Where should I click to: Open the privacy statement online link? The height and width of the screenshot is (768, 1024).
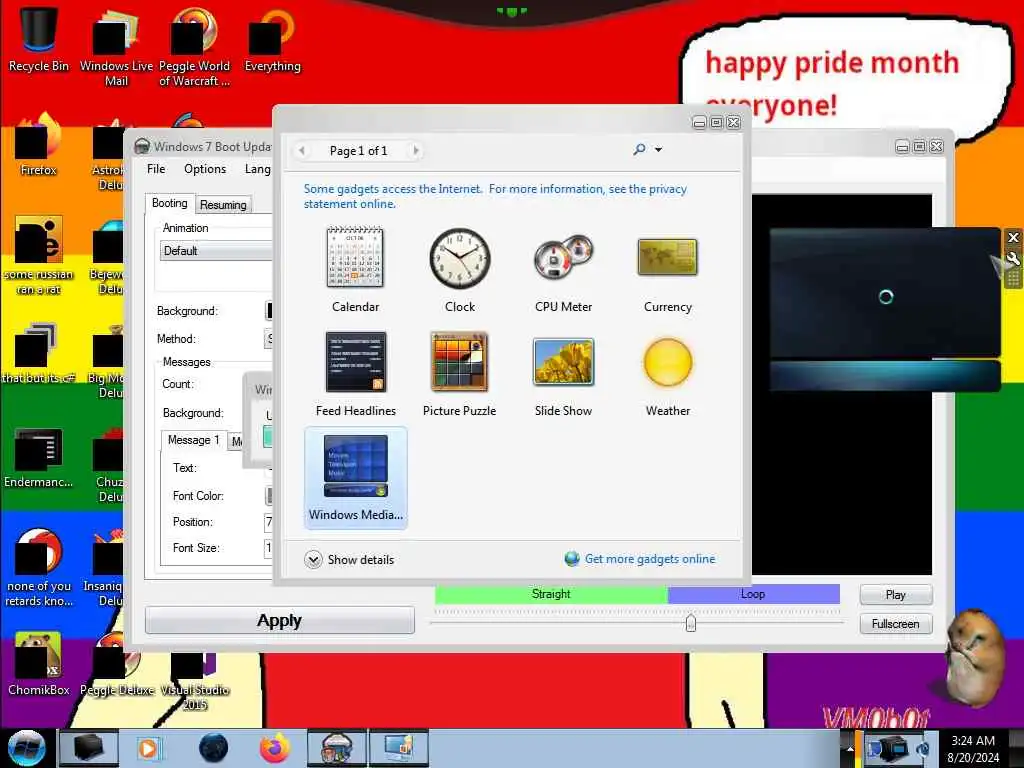(495, 197)
